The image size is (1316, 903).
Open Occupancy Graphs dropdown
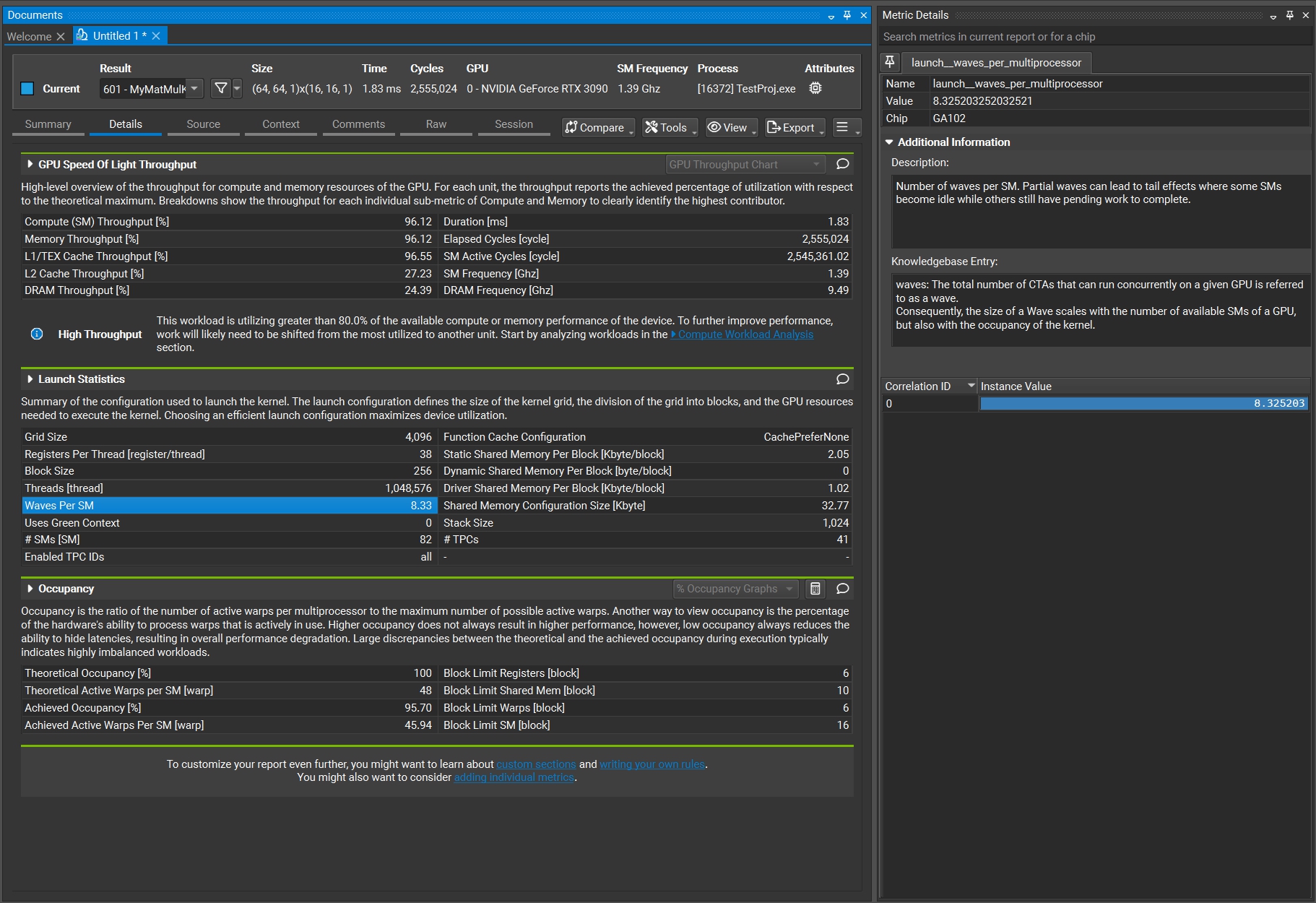click(x=736, y=589)
